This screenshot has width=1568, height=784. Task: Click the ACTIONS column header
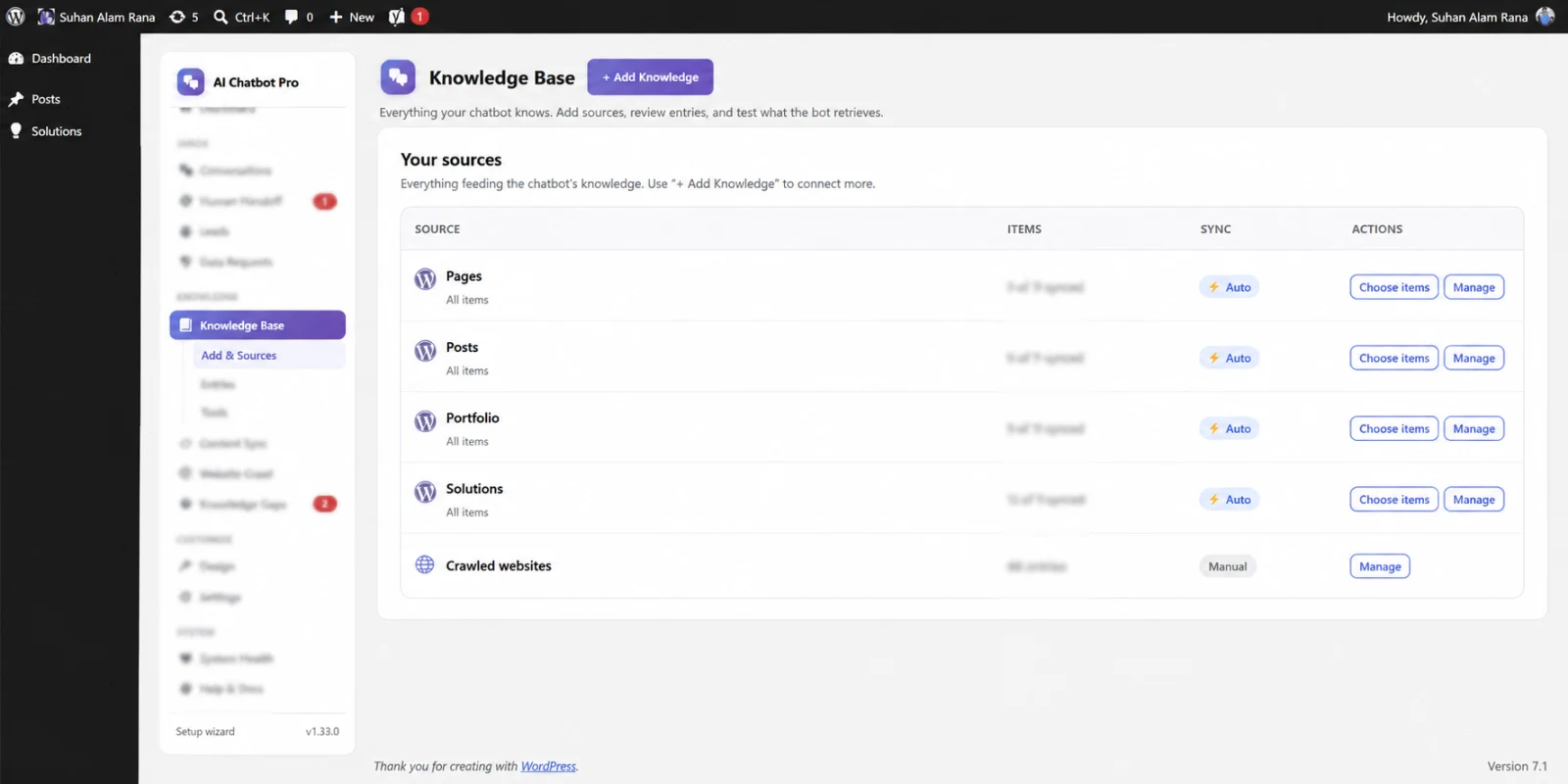1377,229
